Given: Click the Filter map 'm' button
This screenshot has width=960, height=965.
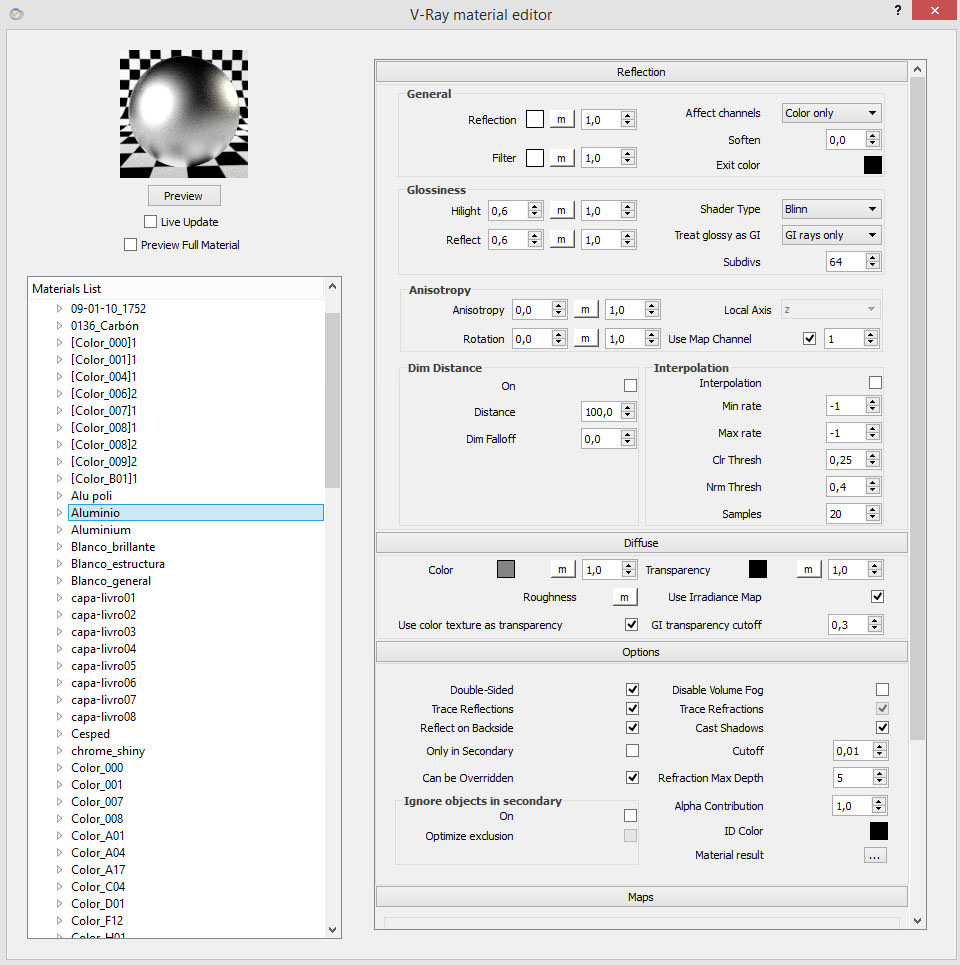Looking at the screenshot, I should click(560, 158).
